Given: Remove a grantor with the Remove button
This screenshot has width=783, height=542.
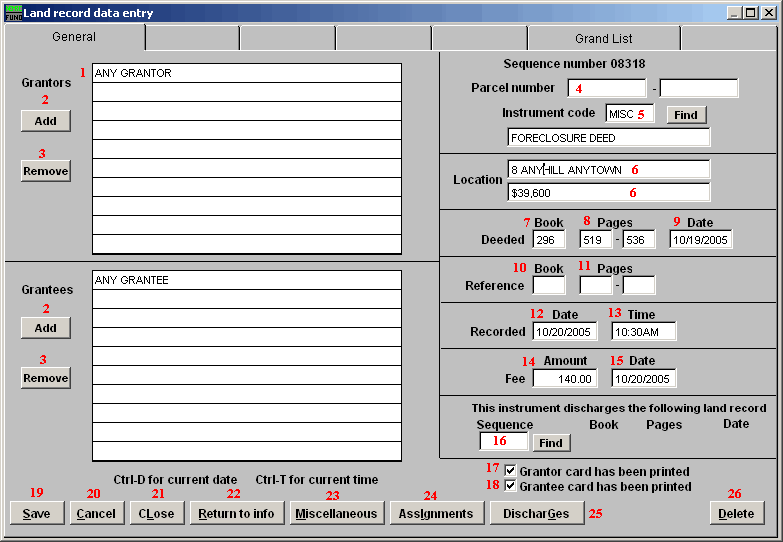Looking at the screenshot, I should (46, 171).
